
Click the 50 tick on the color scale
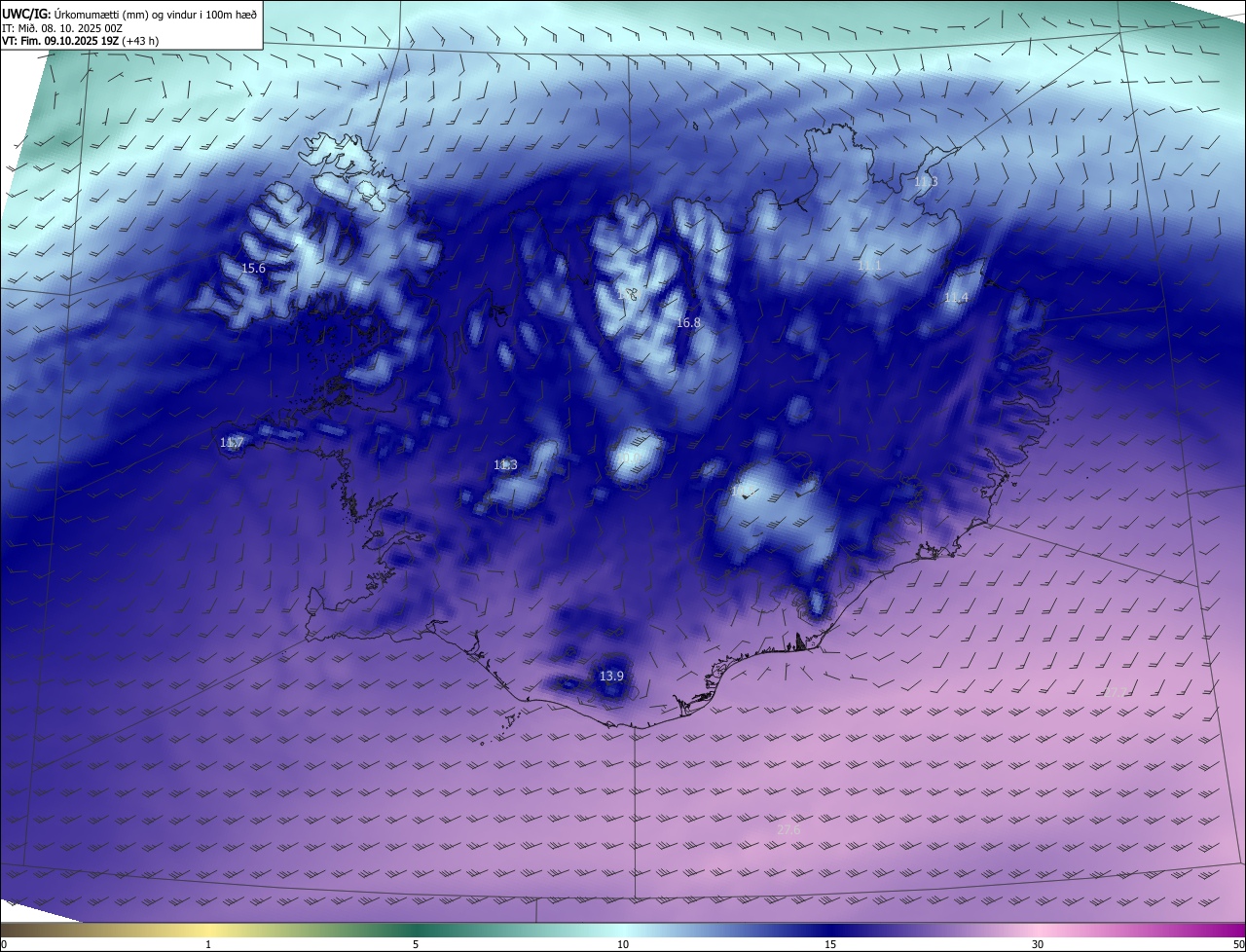tap(1238, 944)
